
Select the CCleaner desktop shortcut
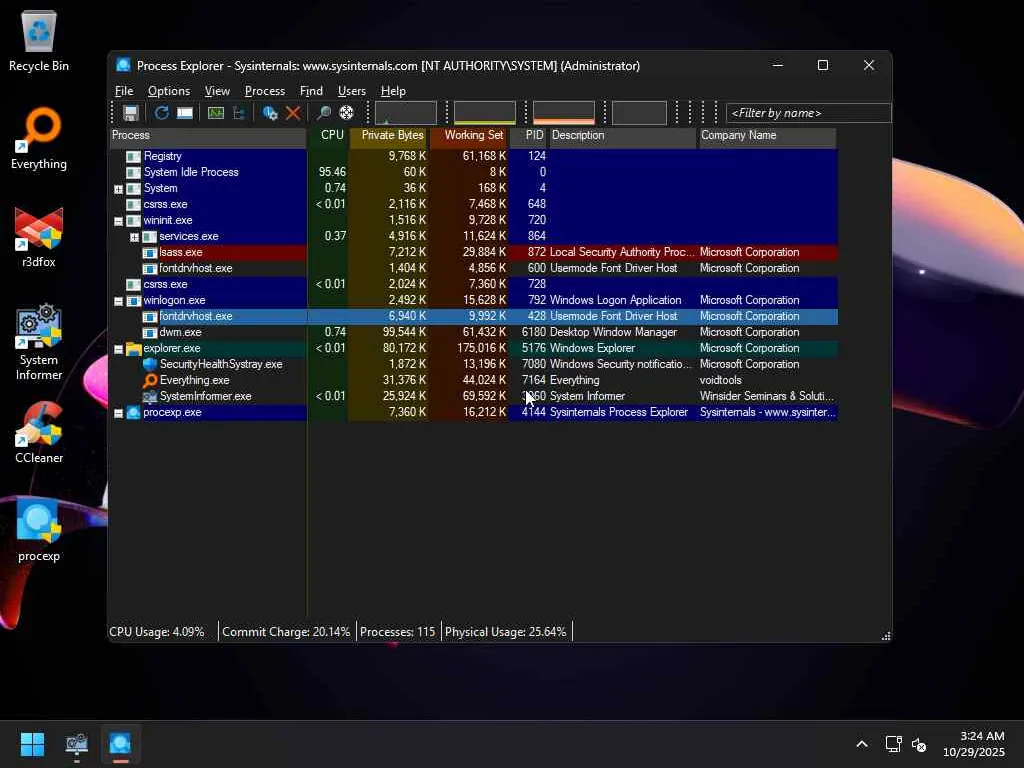pyautogui.click(x=39, y=433)
